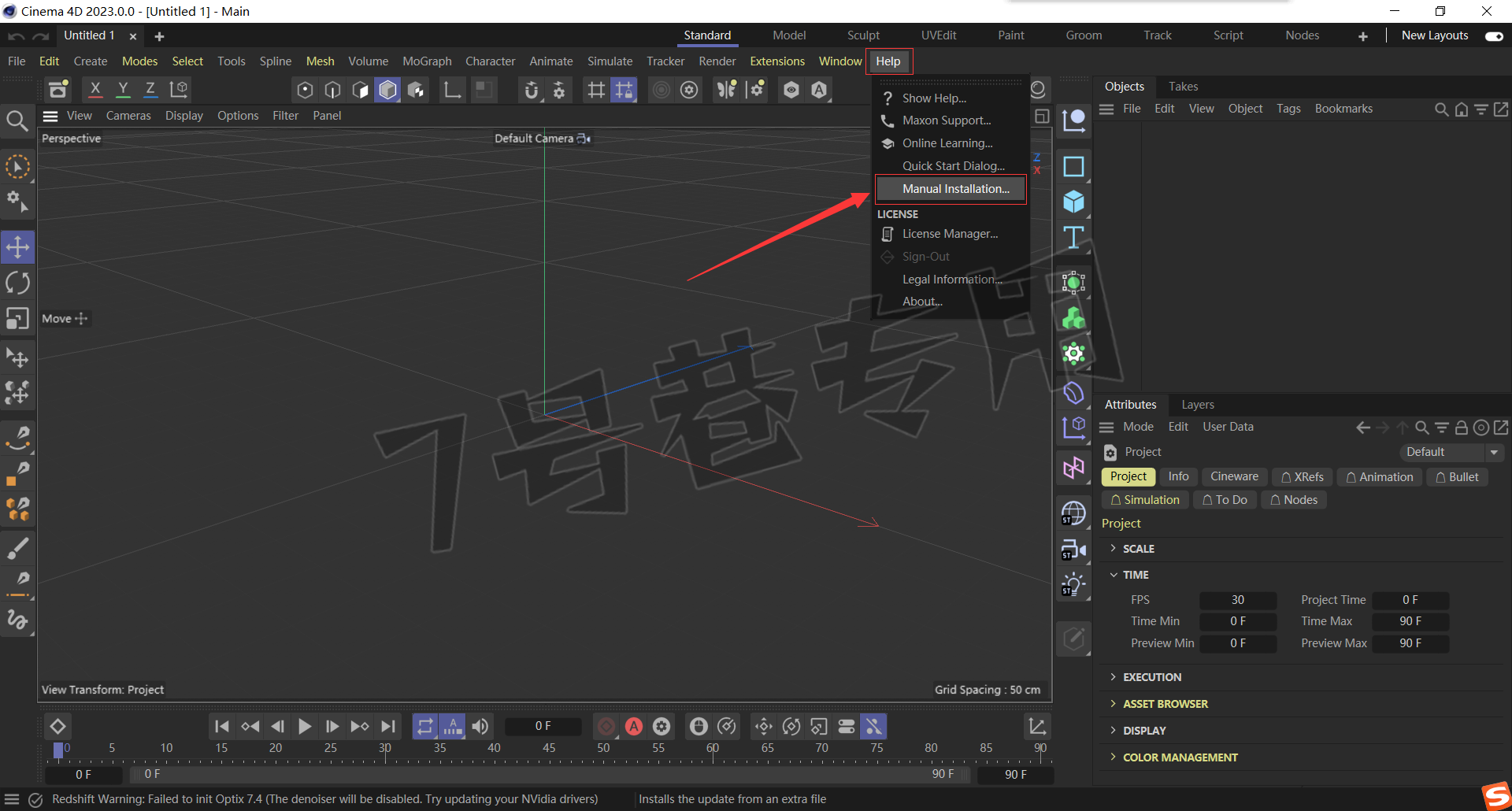The image size is (1512, 811).
Task: Click the Time Max value field
Action: 1410,622
